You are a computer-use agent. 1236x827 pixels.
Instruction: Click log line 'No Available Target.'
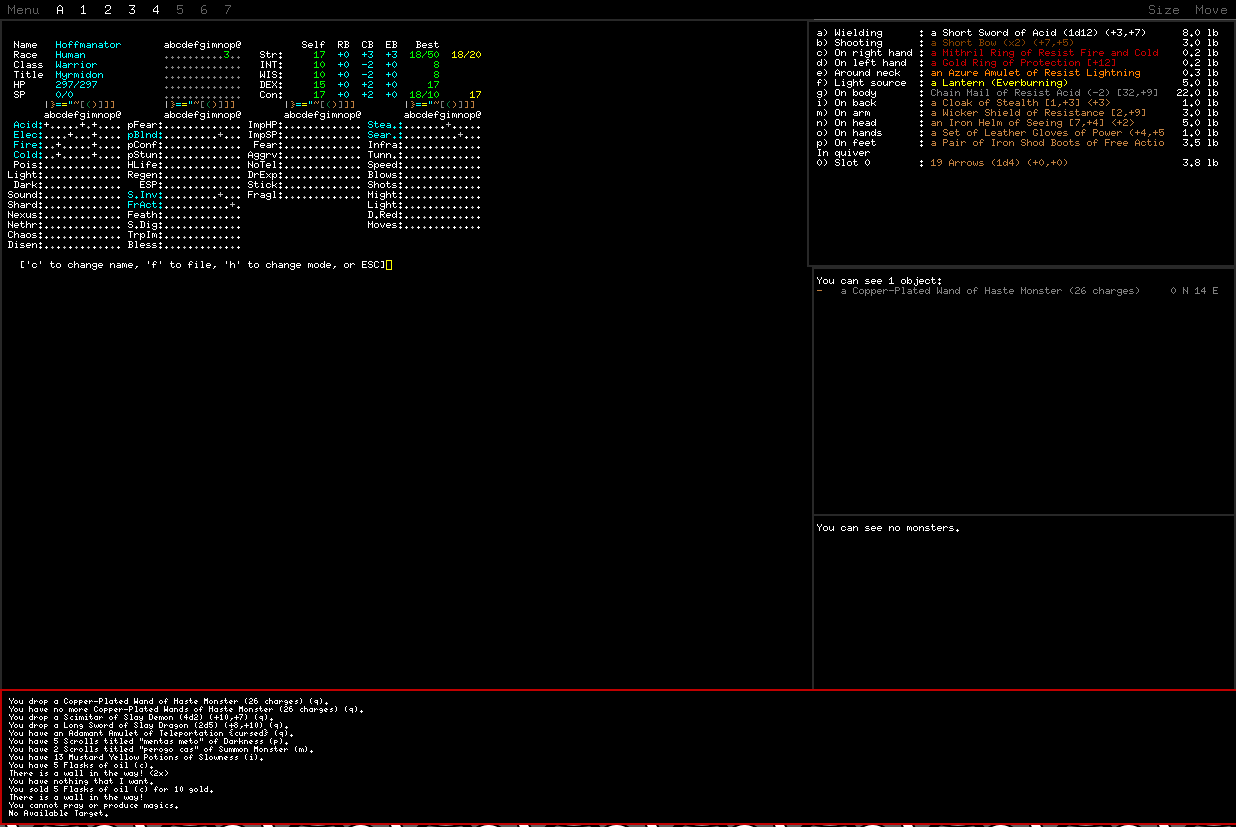coord(58,813)
